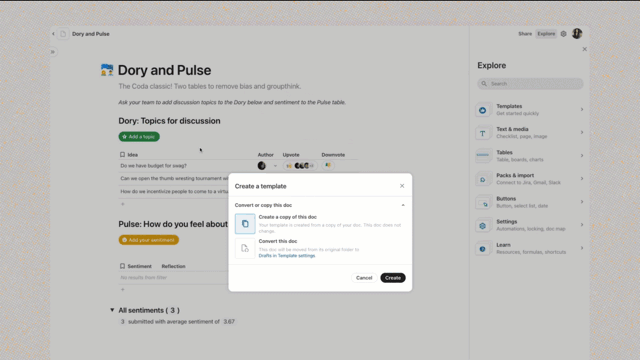This screenshot has width=640, height=360.
Task: Click the Author column header
Action: 265,155
